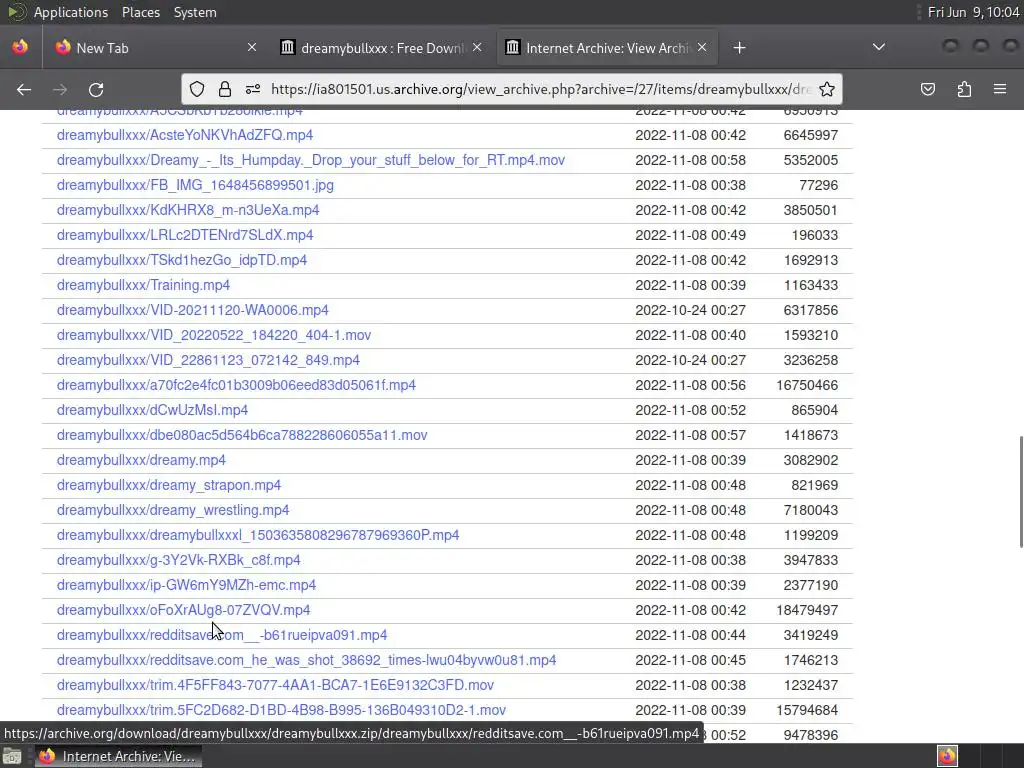Open site permissions icon in address bar
The height and width of the screenshot is (768, 1024).
(253, 89)
